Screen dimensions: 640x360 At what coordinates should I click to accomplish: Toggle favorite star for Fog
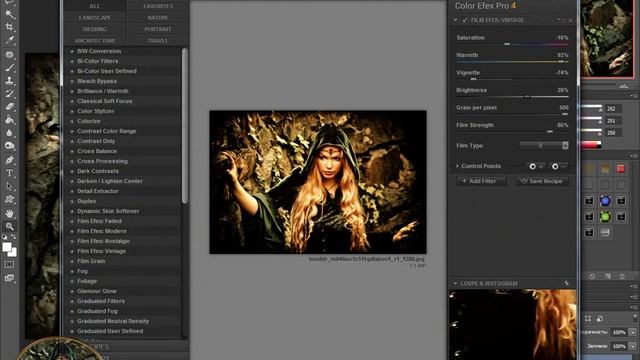tap(72, 271)
